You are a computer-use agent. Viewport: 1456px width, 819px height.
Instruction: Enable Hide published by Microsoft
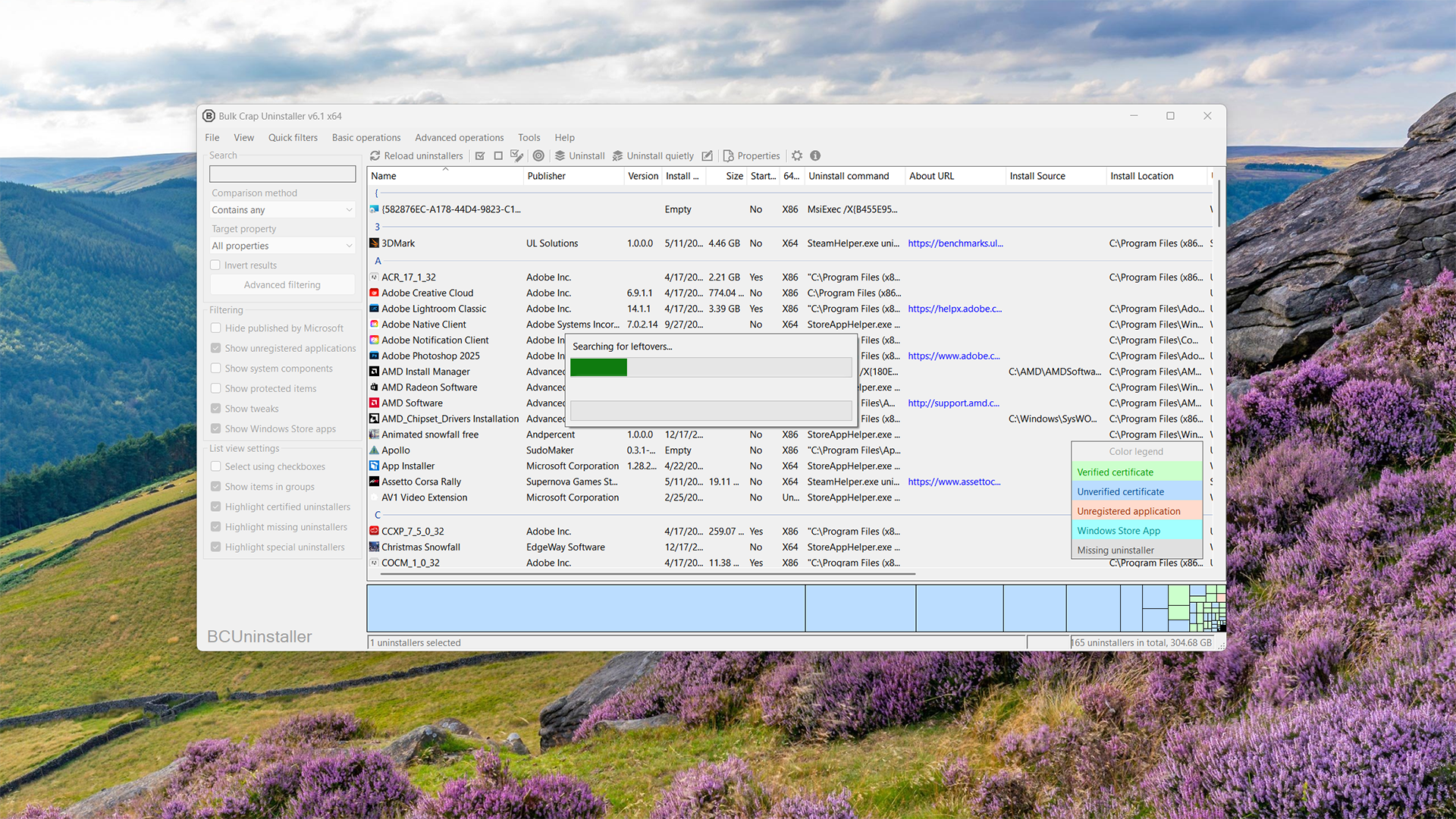pos(216,328)
